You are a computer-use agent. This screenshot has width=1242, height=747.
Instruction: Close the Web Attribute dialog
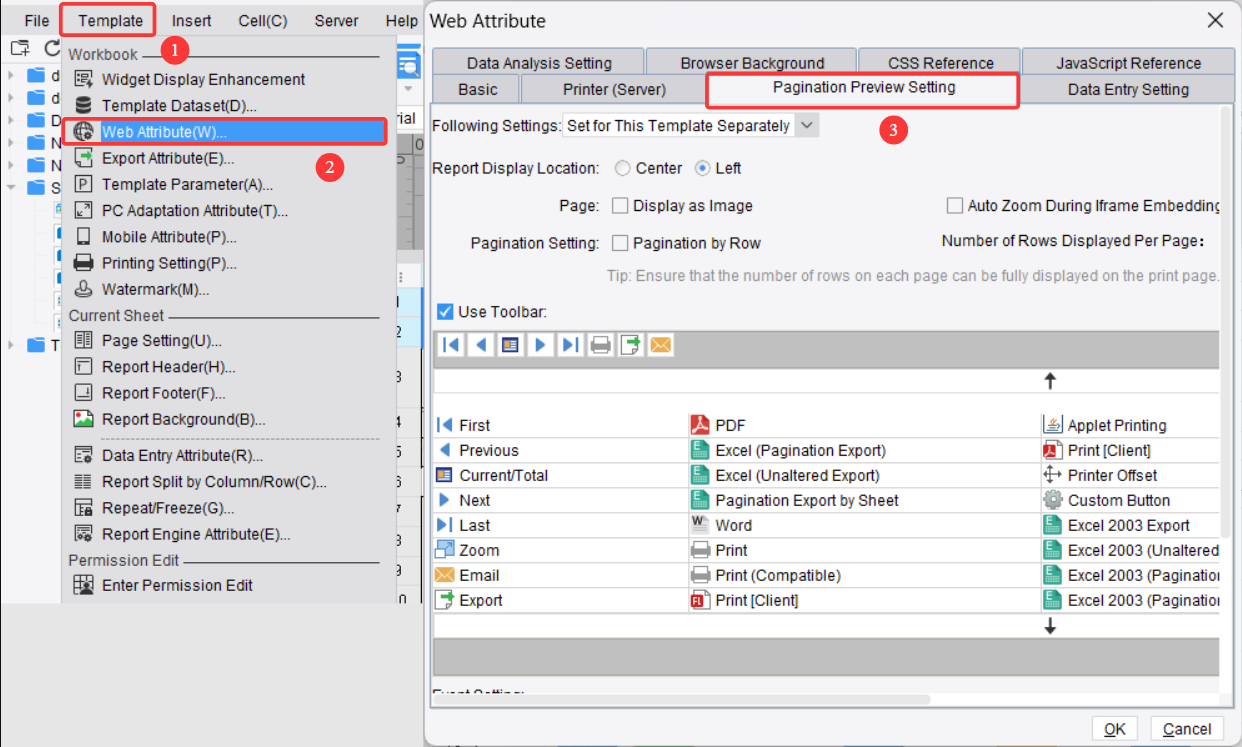[1215, 20]
